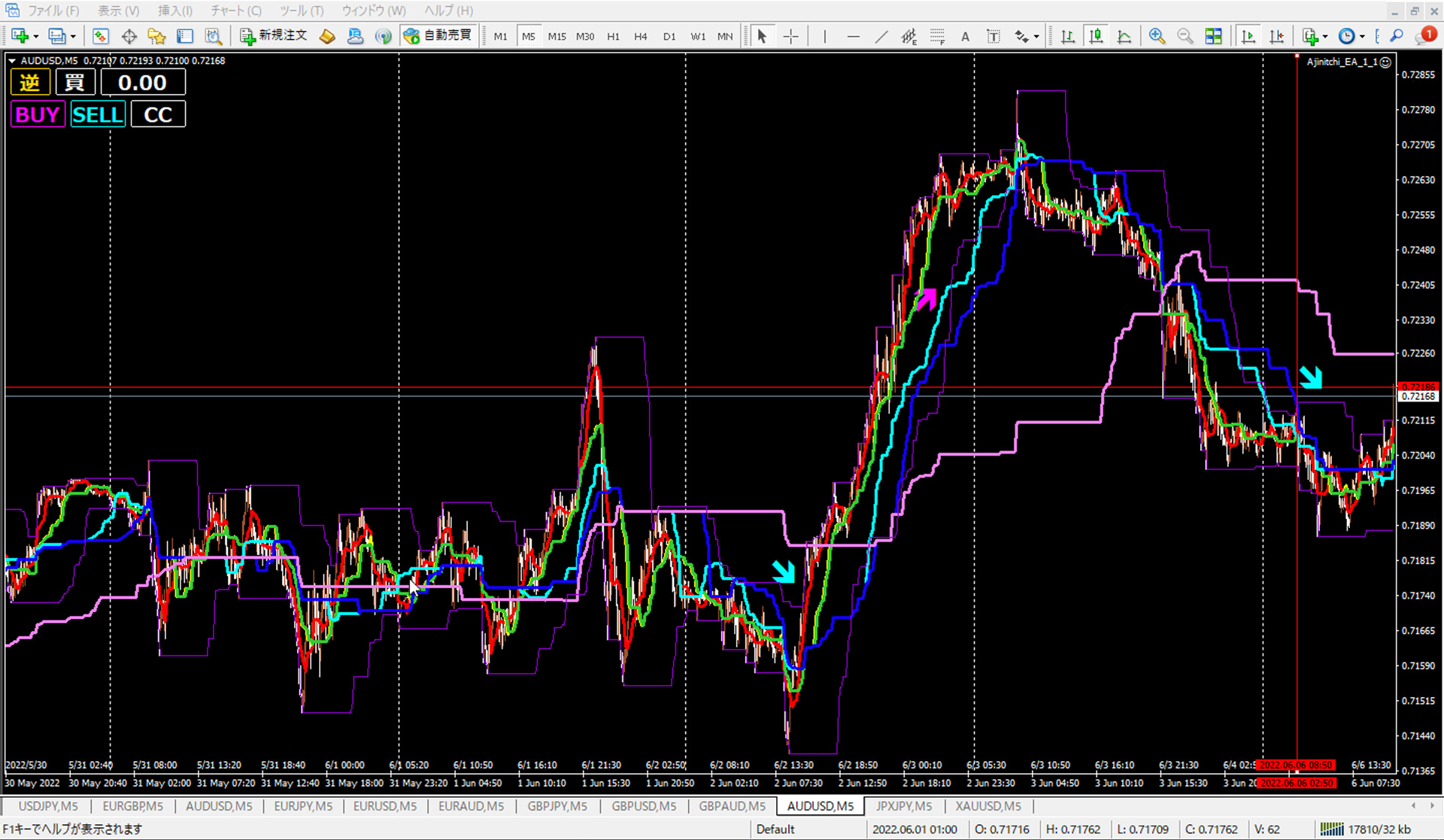The height and width of the screenshot is (840, 1444).
Task: Click the zoom in magnifier icon
Action: [1157, 36]
